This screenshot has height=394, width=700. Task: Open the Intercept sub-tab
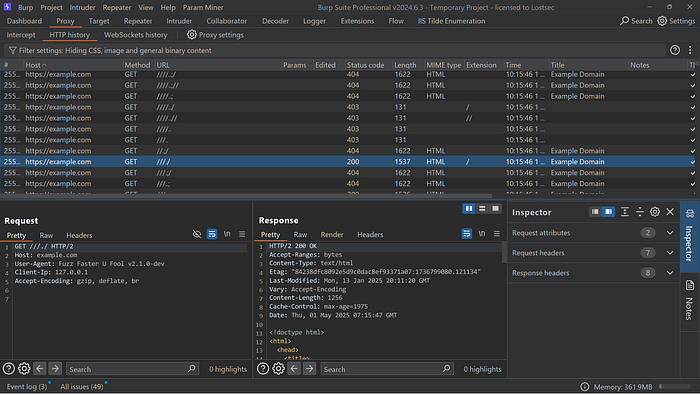click(x=21, y=35)
